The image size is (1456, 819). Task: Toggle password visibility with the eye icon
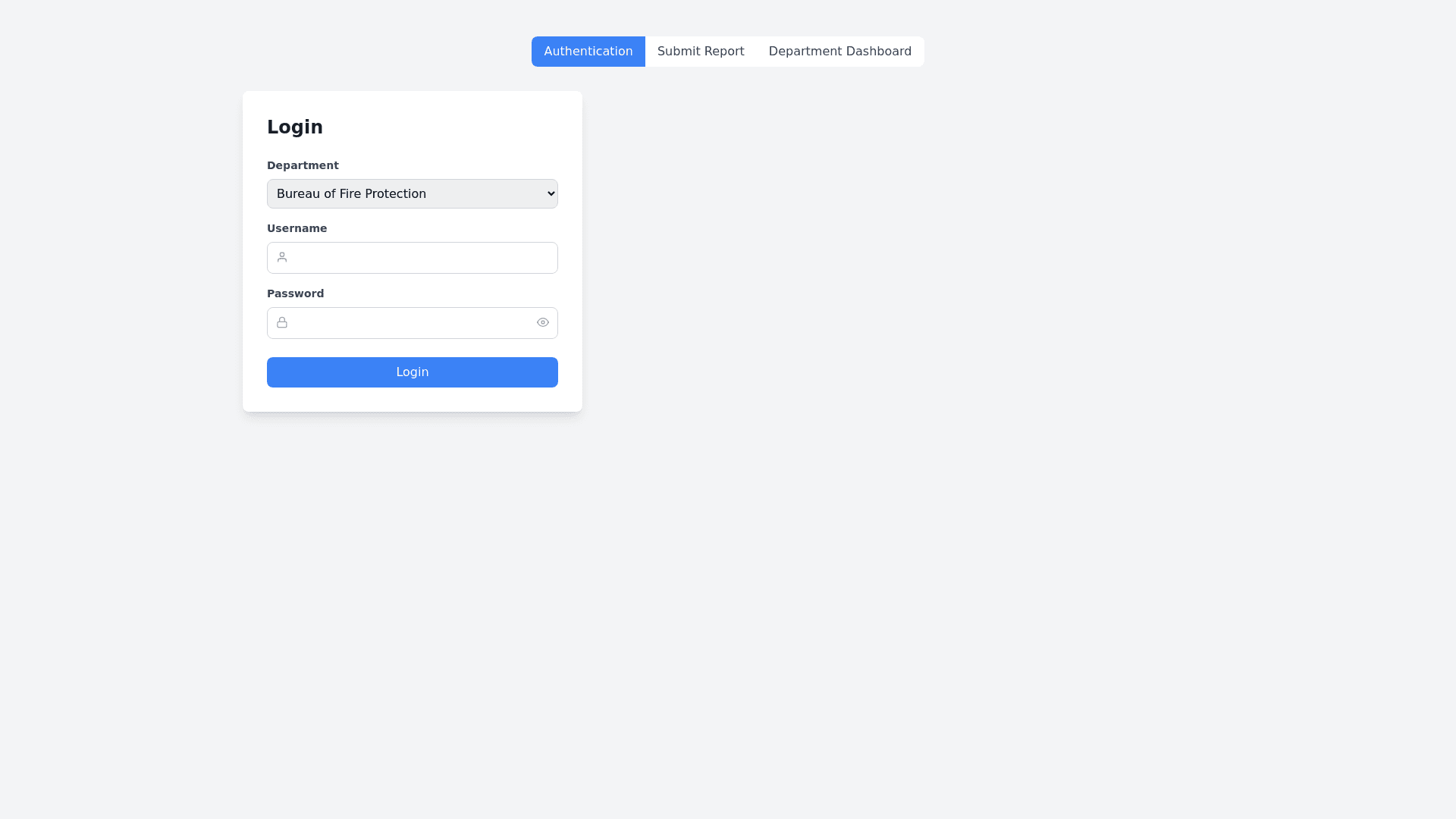click(543, 322)
